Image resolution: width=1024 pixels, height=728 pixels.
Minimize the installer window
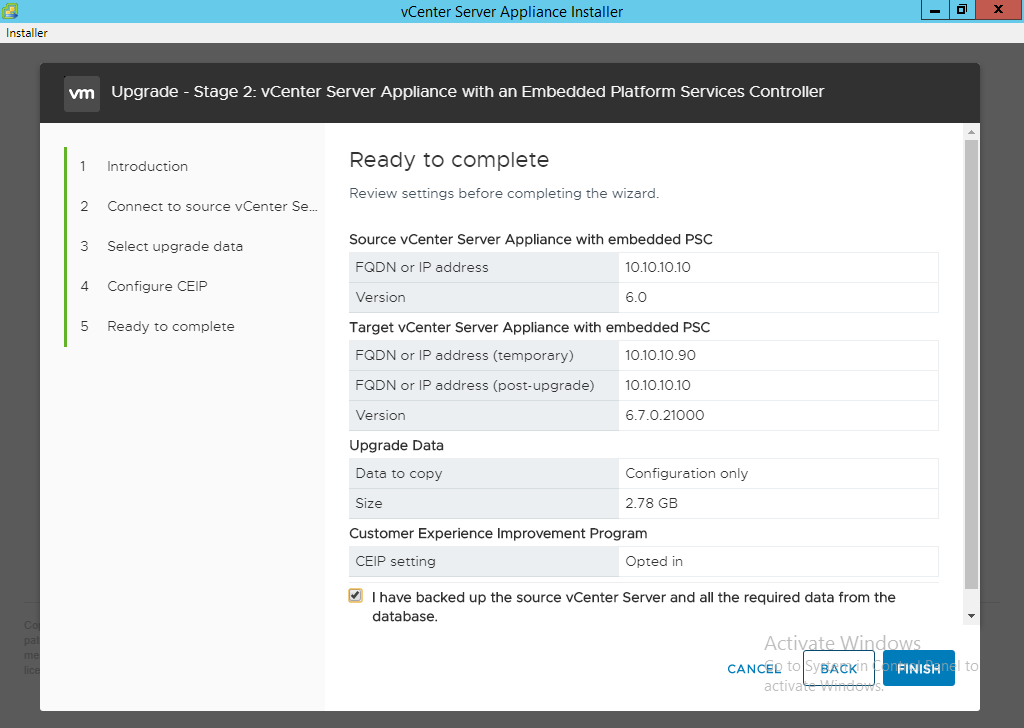935,10
